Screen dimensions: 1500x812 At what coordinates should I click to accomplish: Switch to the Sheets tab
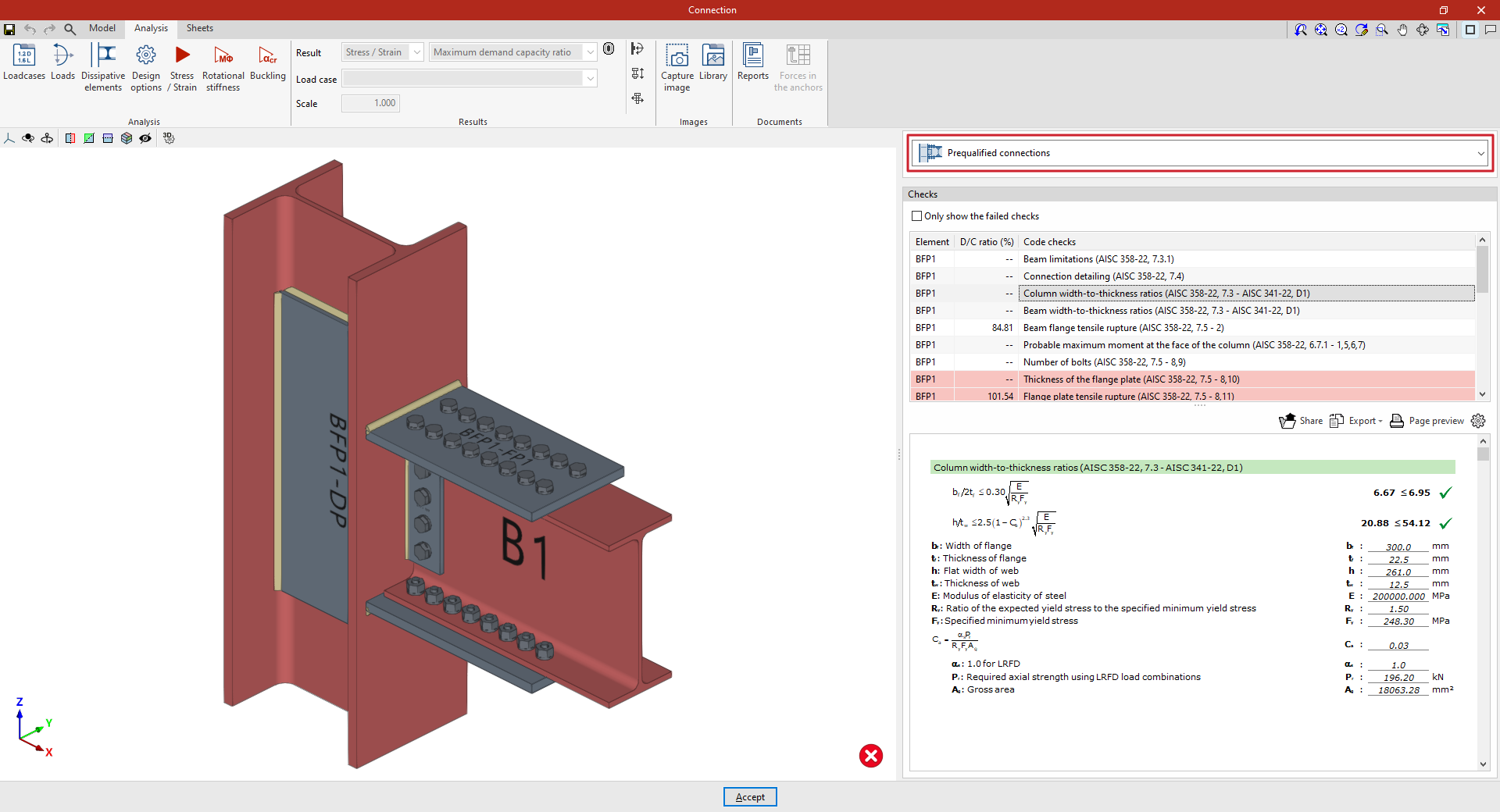(x=200, y=28)
